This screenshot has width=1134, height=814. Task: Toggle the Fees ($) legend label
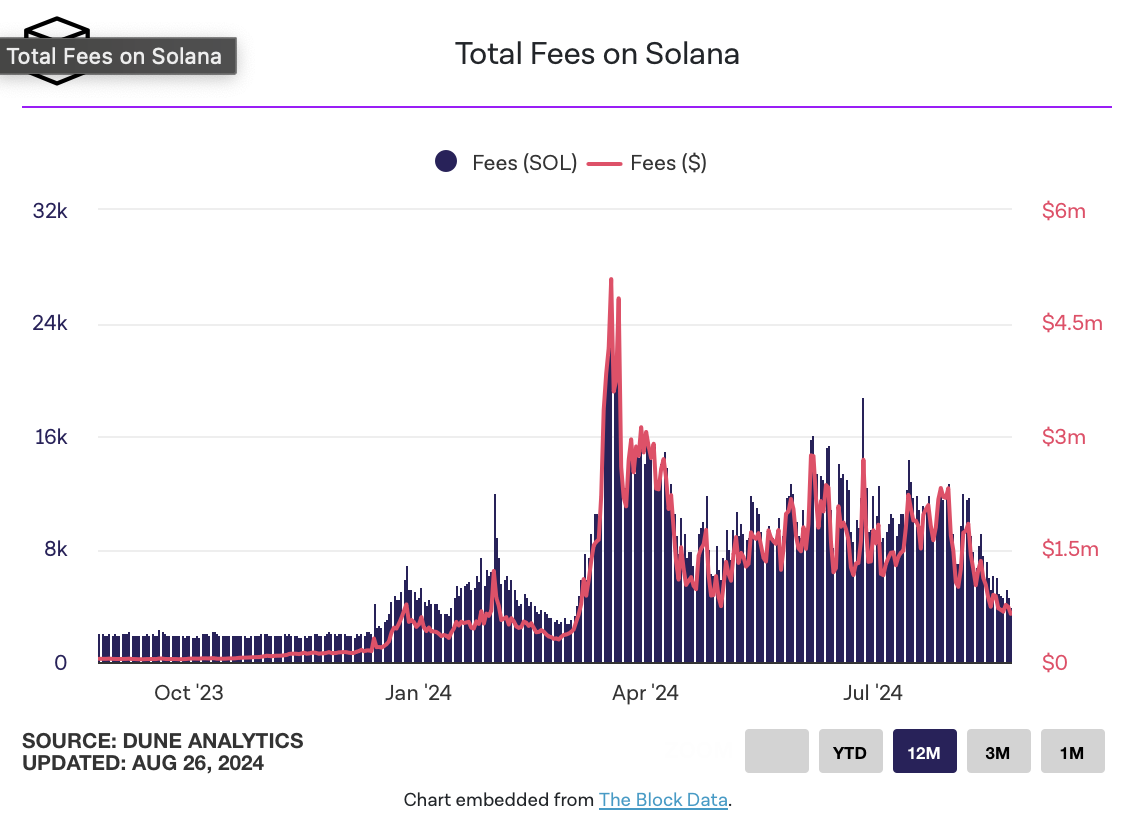(x=668, y=163)
